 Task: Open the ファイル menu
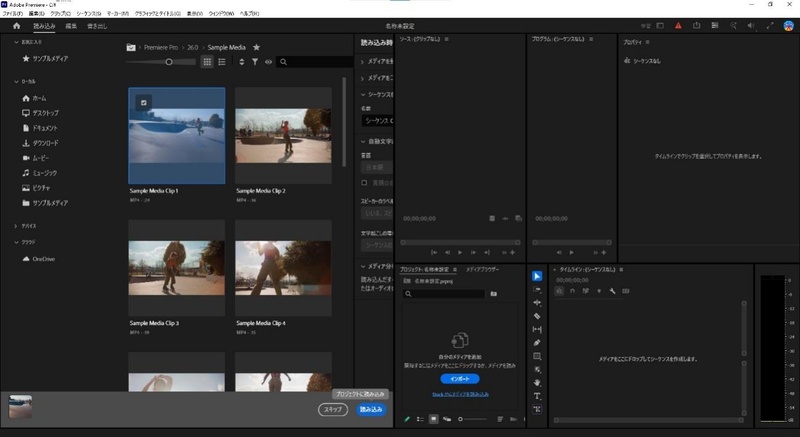pos(12,14)
